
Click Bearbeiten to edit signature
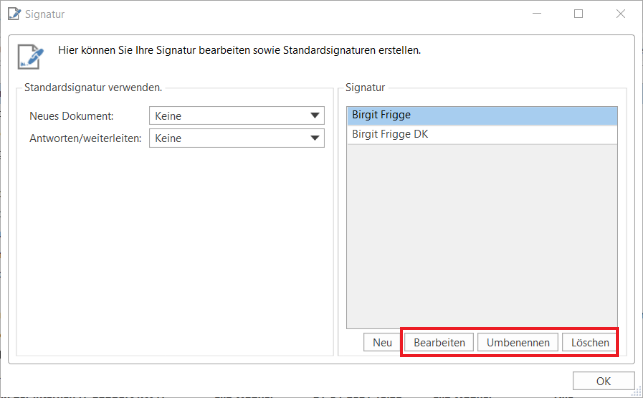[439, 342]
